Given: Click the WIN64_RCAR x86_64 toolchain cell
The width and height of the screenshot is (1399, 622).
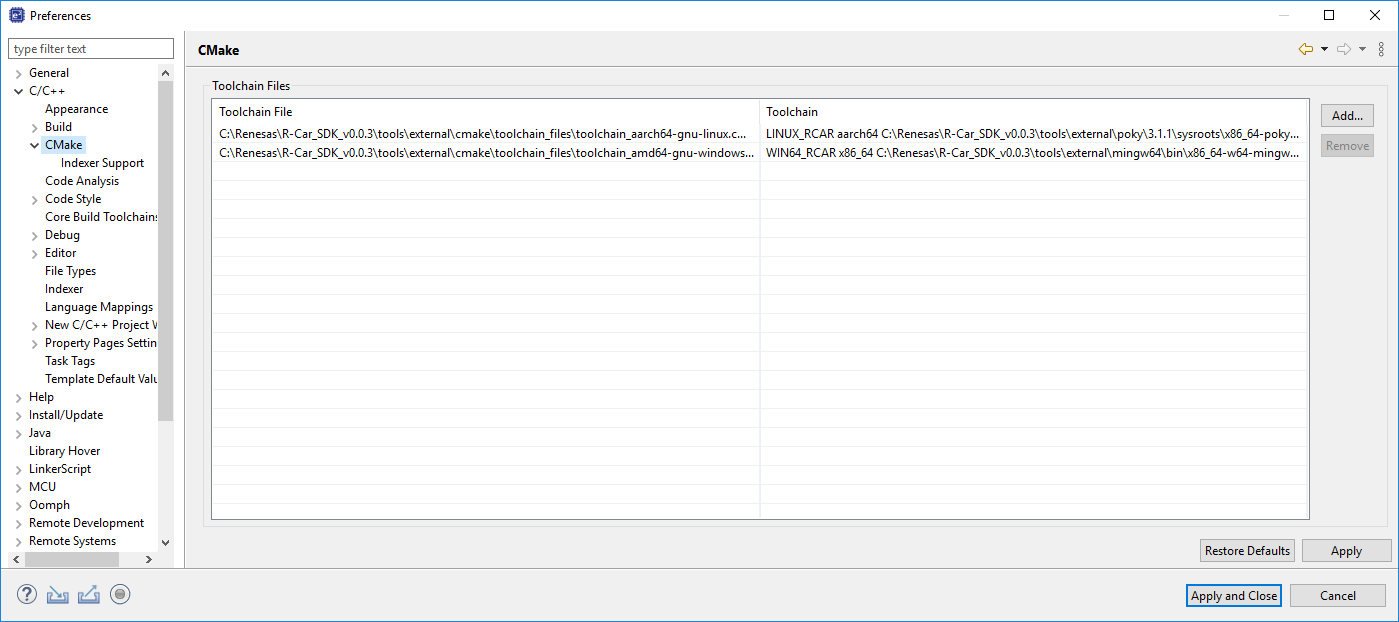Looking at the screenshot, I should click(1033, 152).
